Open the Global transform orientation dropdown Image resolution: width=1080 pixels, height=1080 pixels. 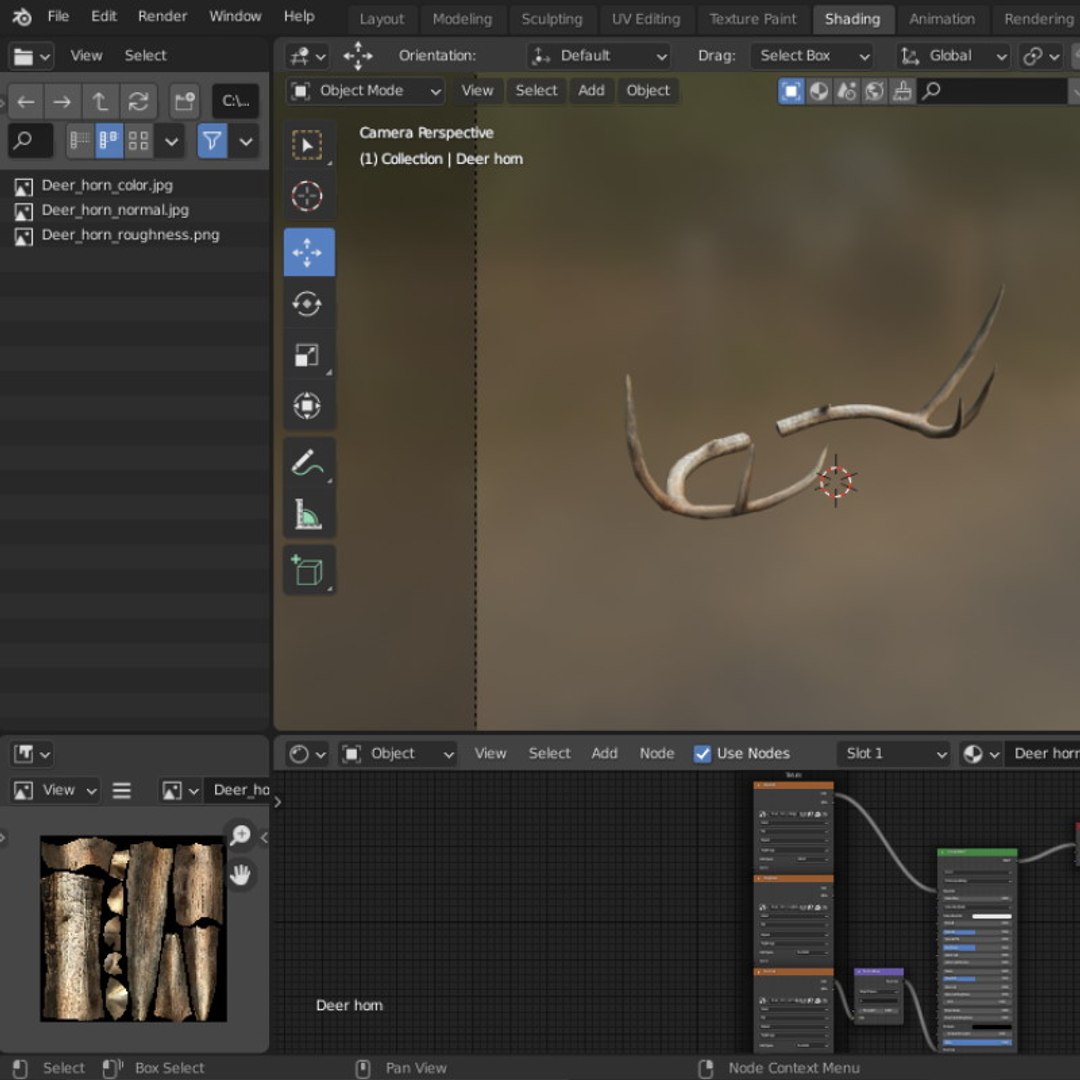click(954, 56)
